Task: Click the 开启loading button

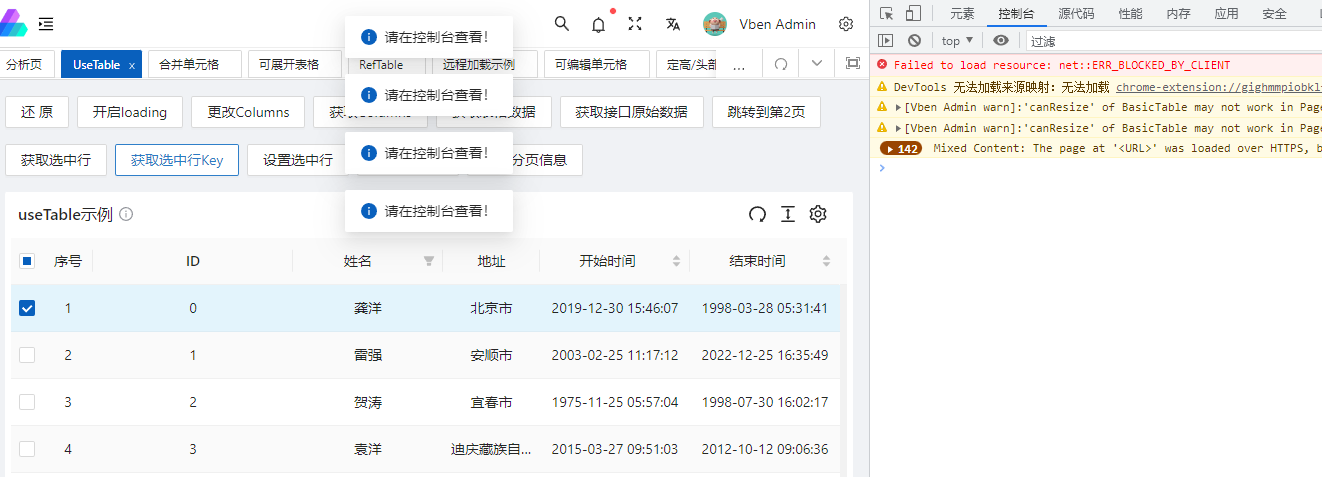Action: [x=130, y=112]
